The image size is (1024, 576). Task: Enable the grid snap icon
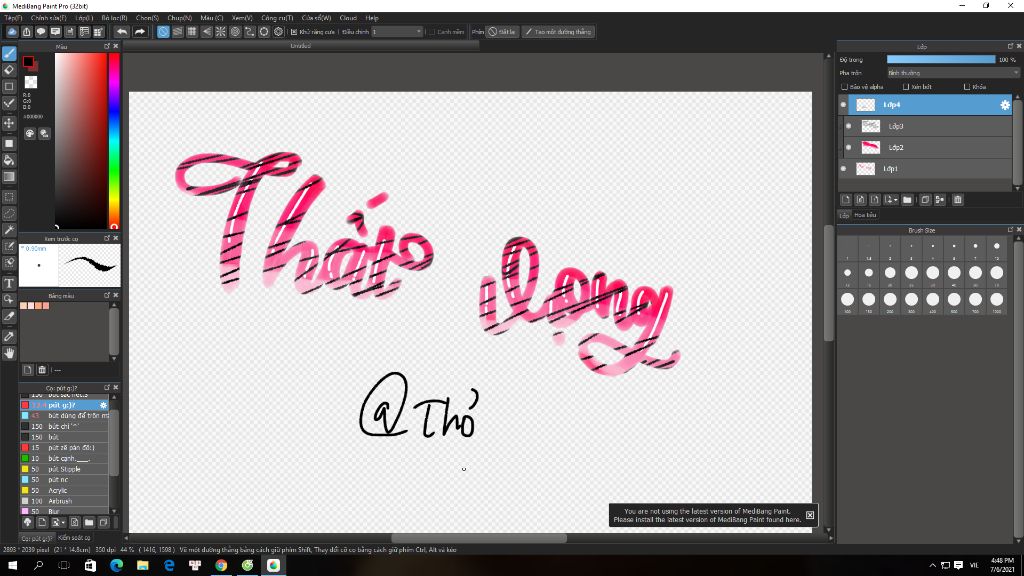pos(192,31)
